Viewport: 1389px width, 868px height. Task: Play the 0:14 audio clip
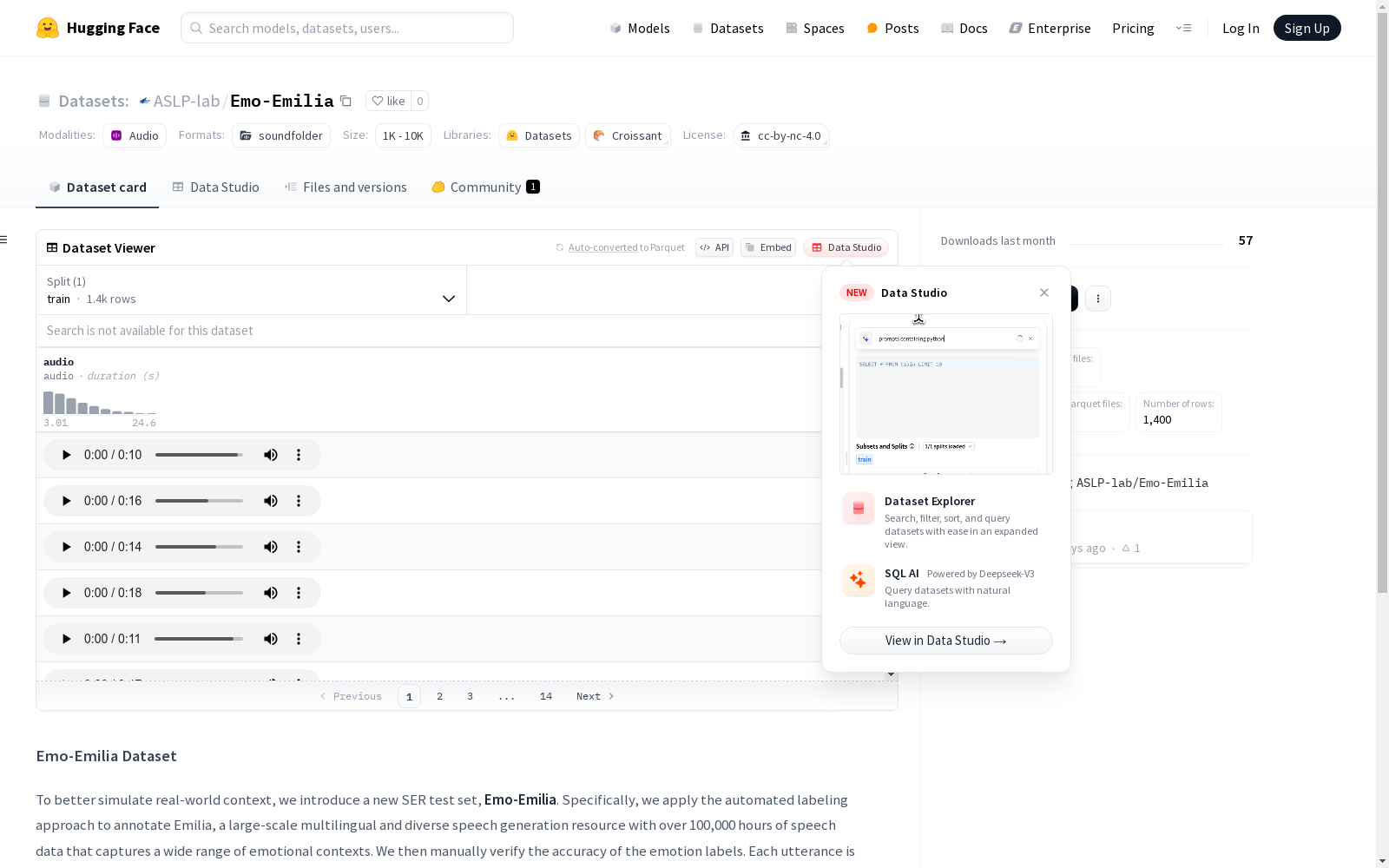pos(66,547)
